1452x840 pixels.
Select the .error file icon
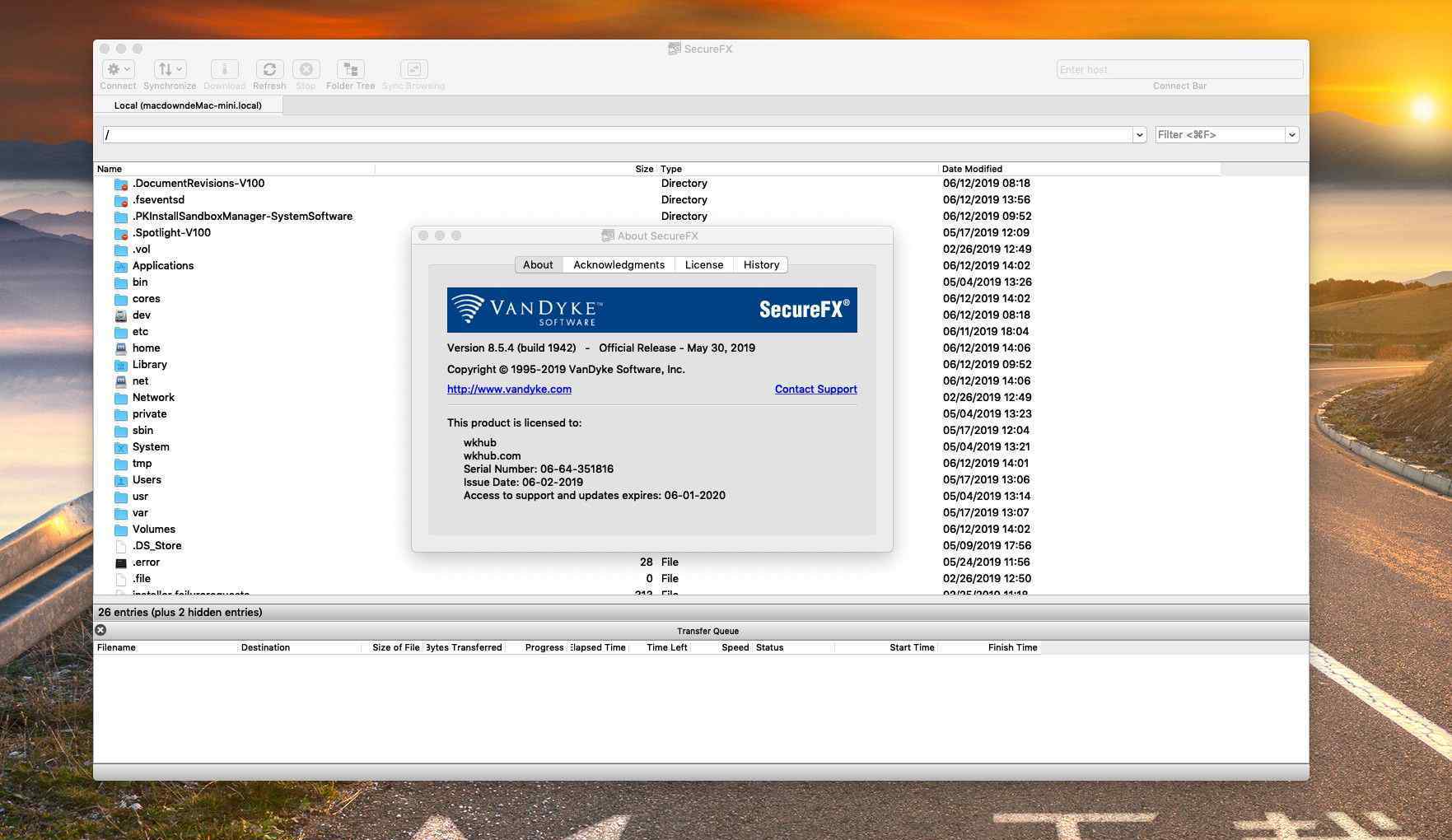click(x=121, y=562)
